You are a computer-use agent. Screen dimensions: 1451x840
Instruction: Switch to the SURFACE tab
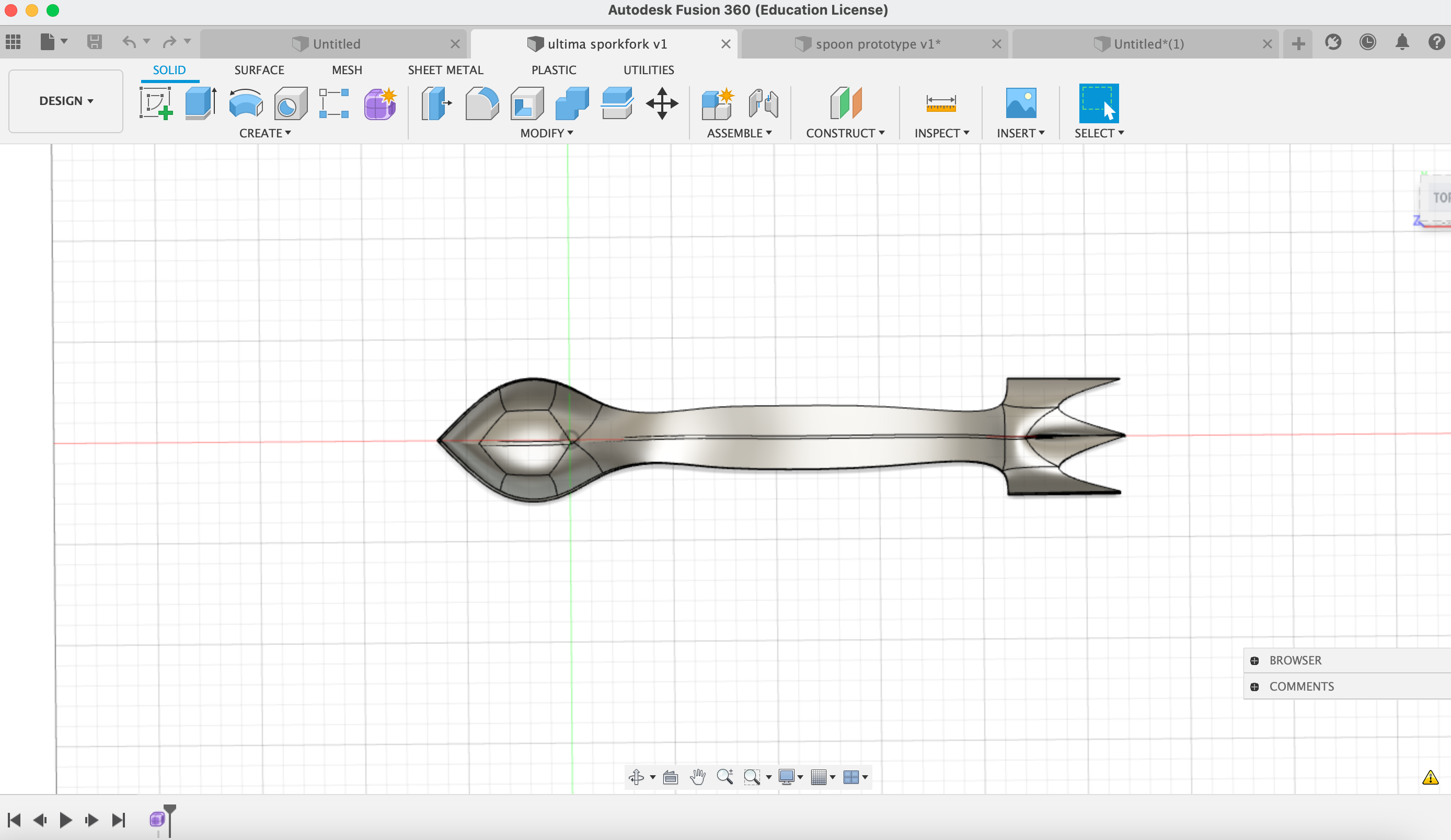pyautogui.click(x=259, y=69)
